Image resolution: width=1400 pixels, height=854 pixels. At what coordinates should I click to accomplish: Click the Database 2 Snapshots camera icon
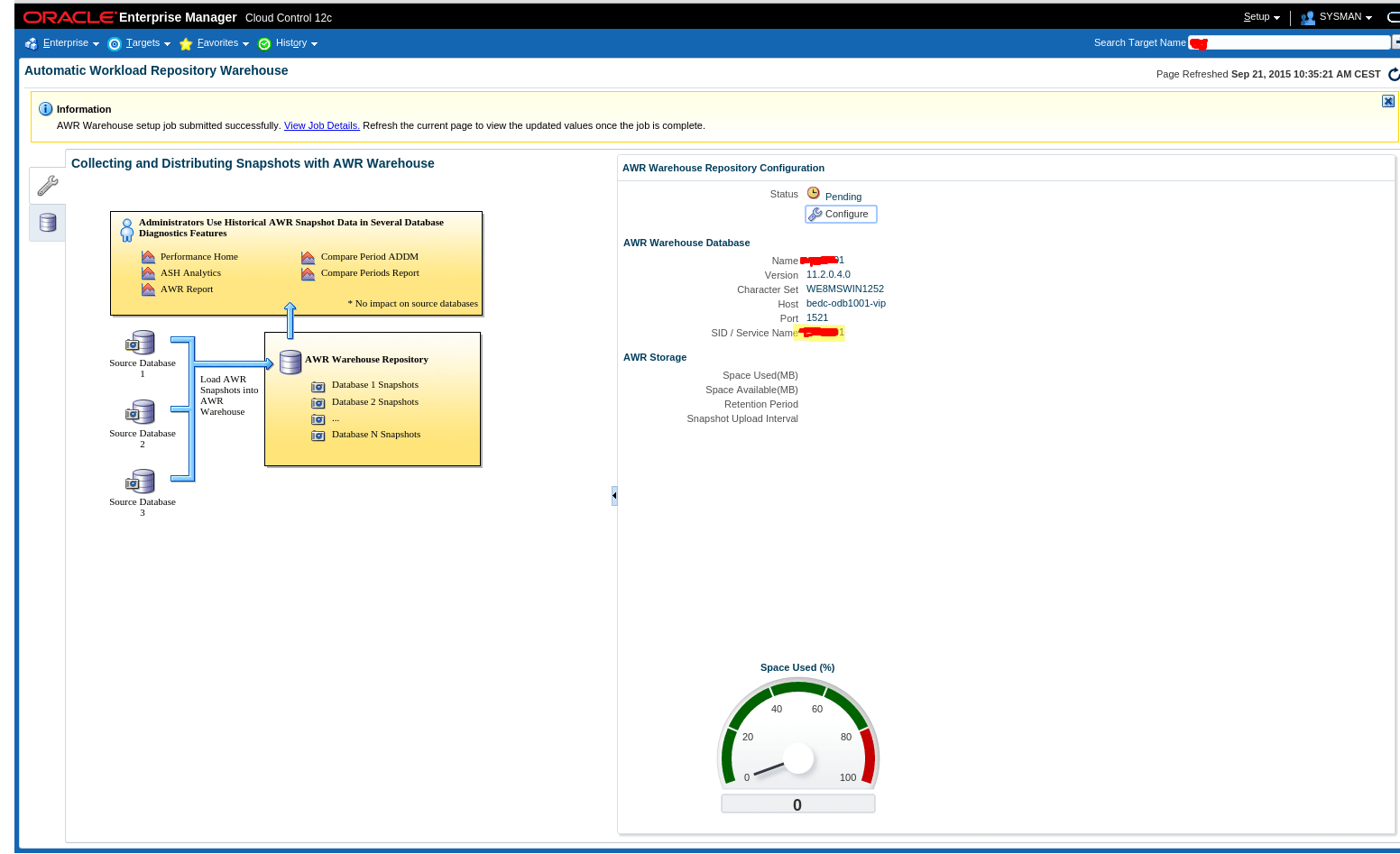[x=318, y=403]
